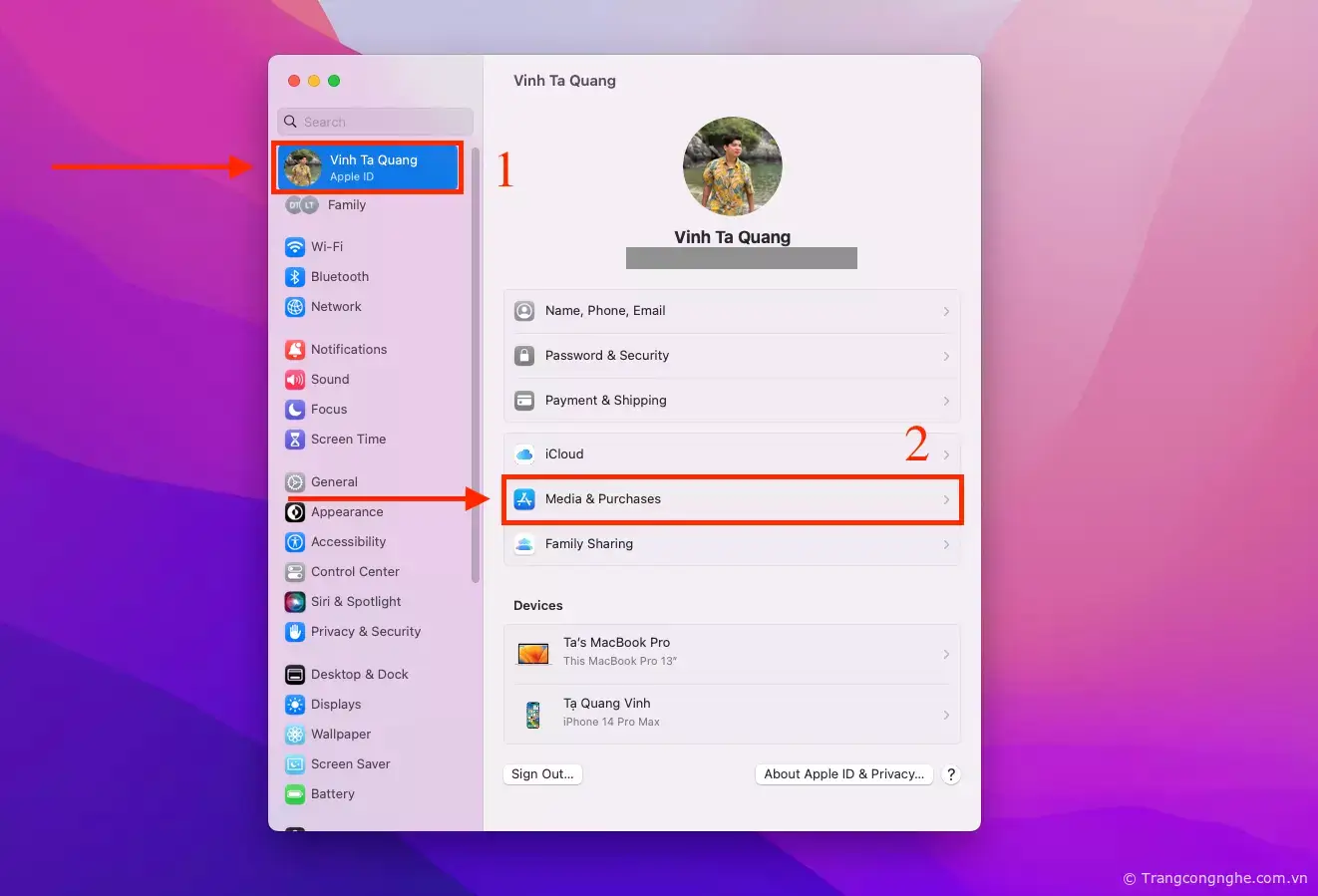Open Payment & Shipping chevron
1318x896 pixels.
click(x=945, y=402)
